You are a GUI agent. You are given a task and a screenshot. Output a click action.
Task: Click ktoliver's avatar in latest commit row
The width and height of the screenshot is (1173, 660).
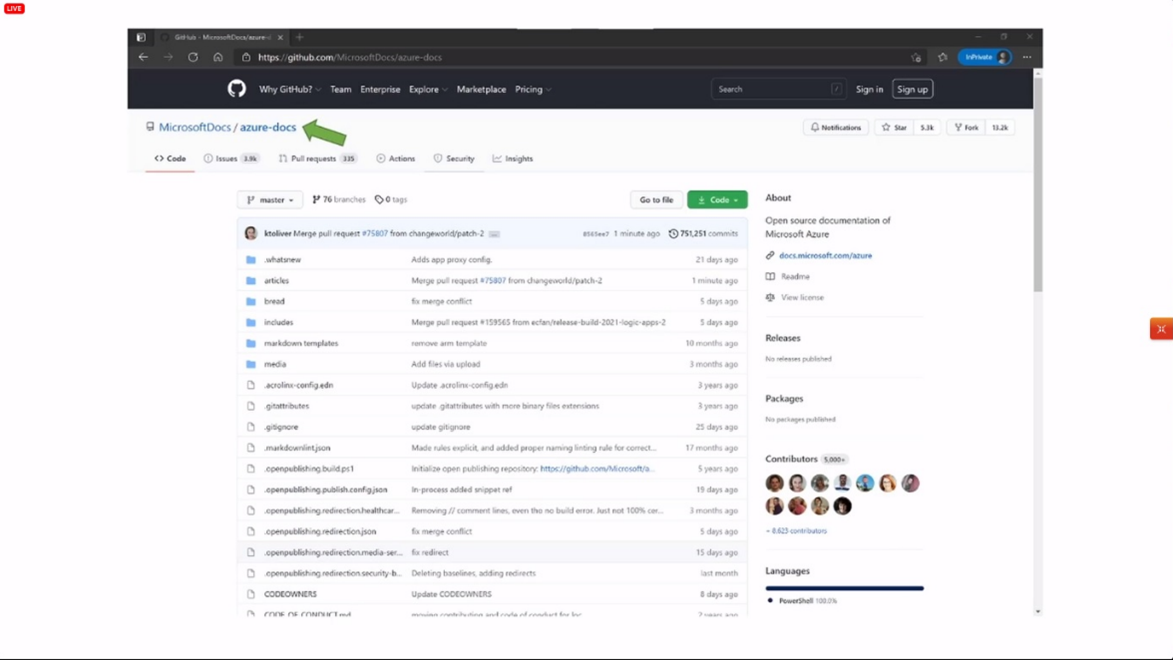[251, 234]
